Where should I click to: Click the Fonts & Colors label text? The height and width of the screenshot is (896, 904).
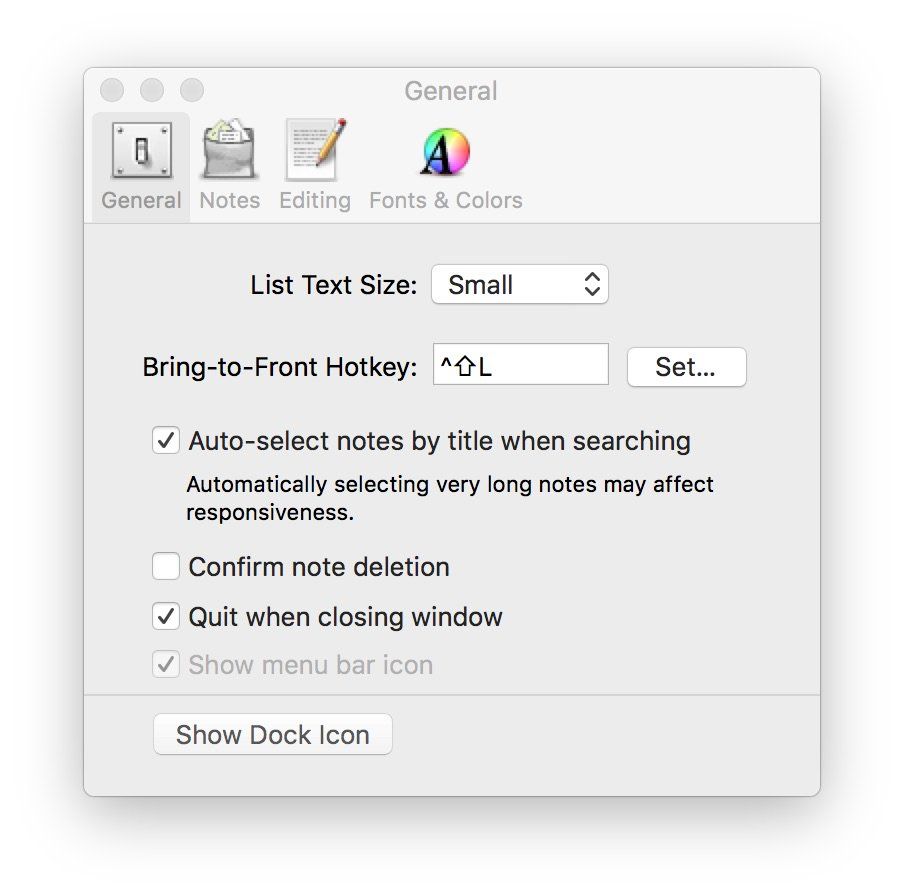coord(446,200)
